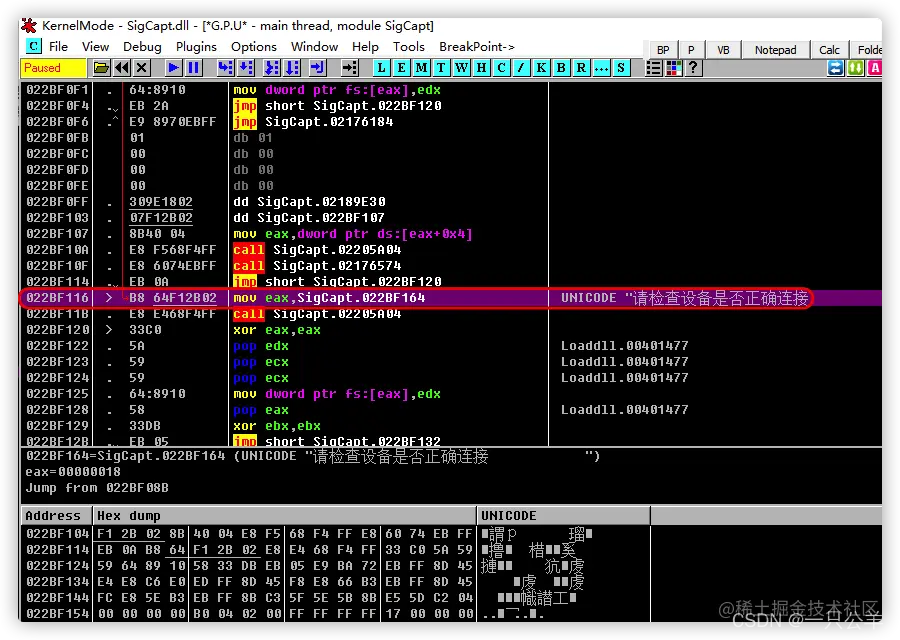The image size is (900, 640).
Task: Show Breakpoints with B button
Action: (561, 68)
